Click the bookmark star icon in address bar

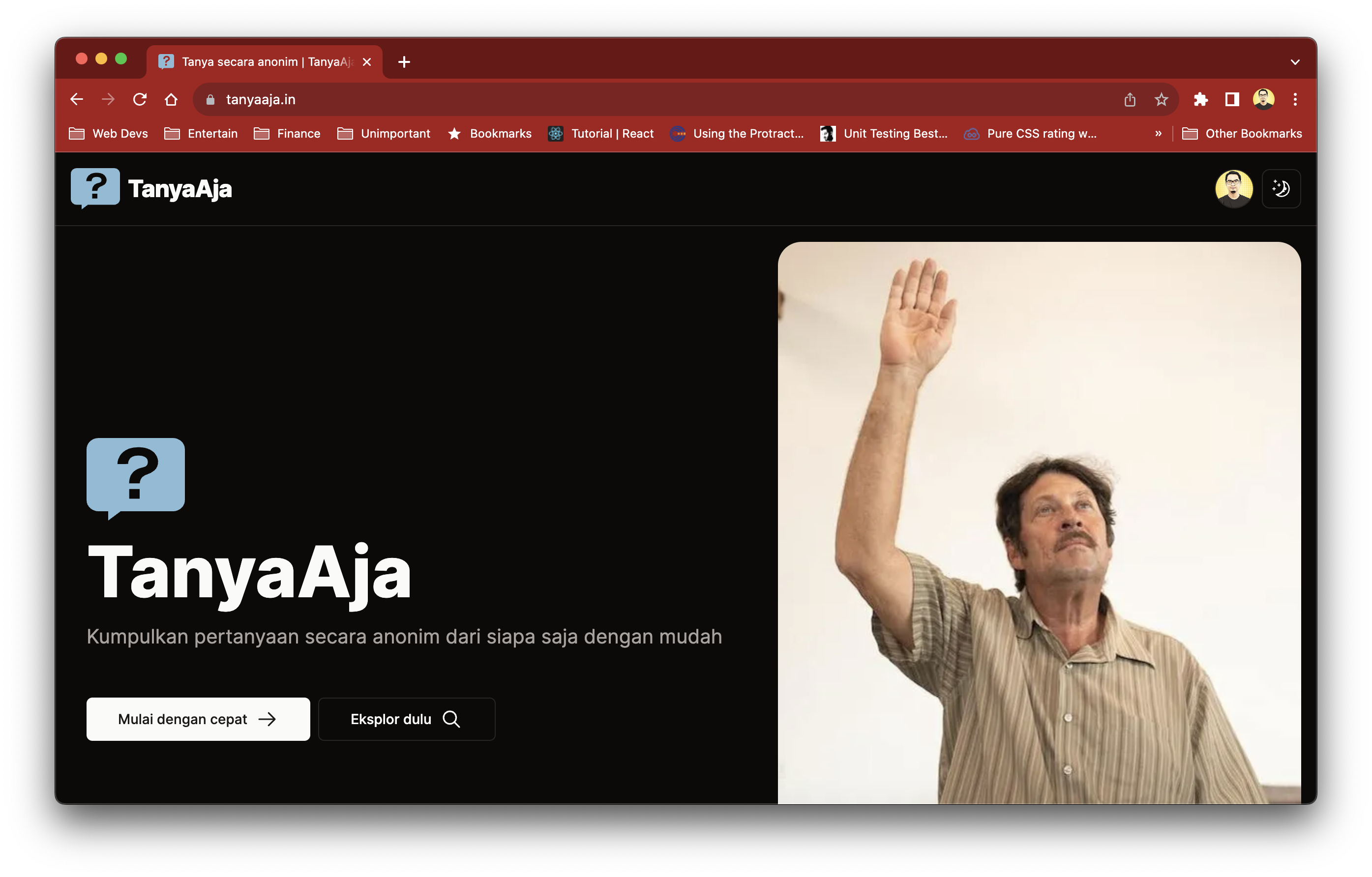(x=1161, y=100)
